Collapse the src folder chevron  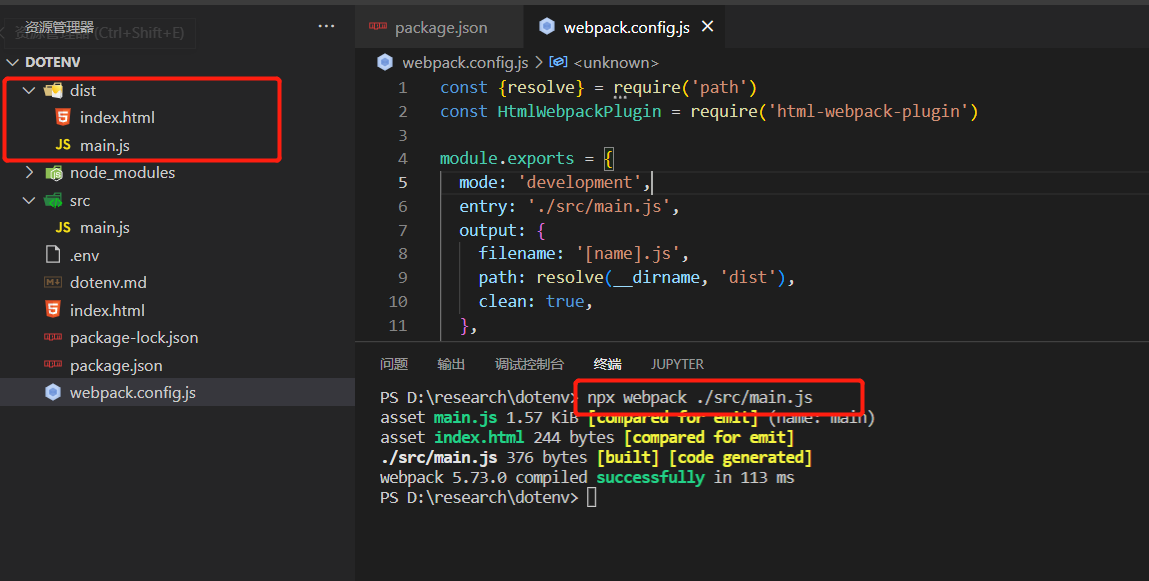29,200
